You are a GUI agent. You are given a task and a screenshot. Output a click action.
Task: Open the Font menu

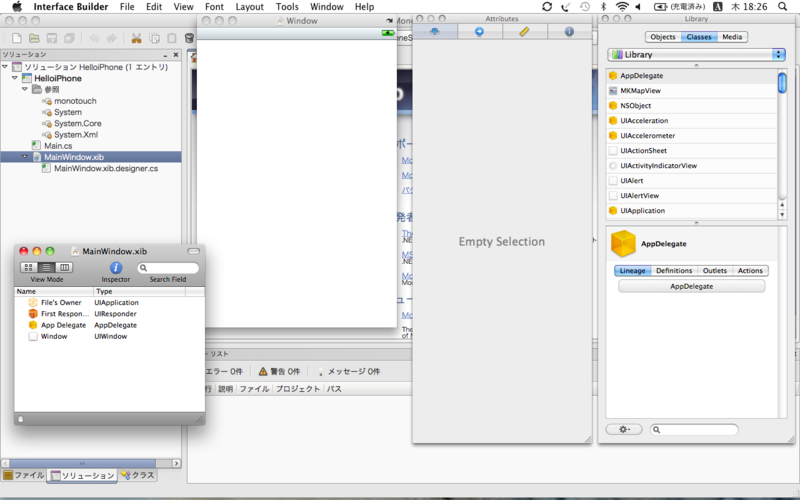click(x=214, y=7)
